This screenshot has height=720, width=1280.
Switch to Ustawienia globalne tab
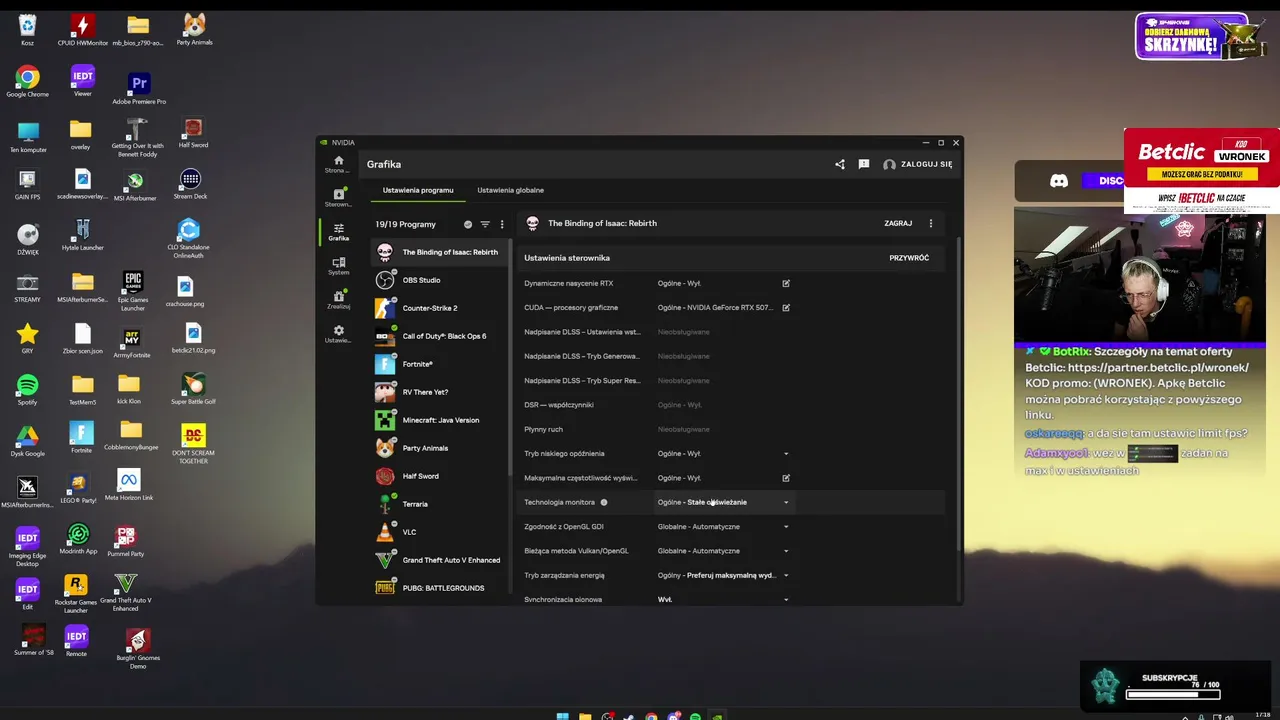510,190
